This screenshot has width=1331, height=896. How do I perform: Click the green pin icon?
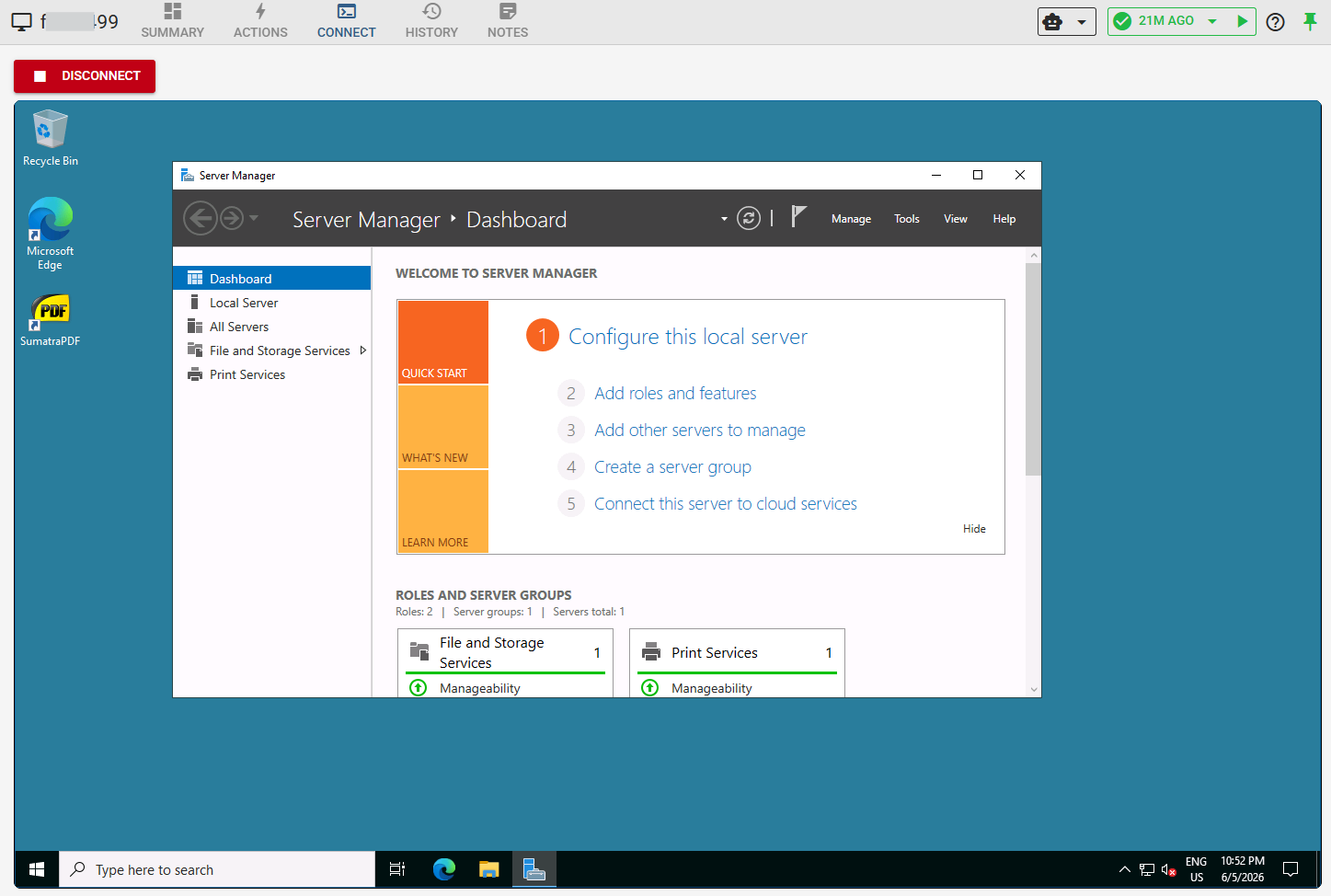click(x=1310, y=21)
